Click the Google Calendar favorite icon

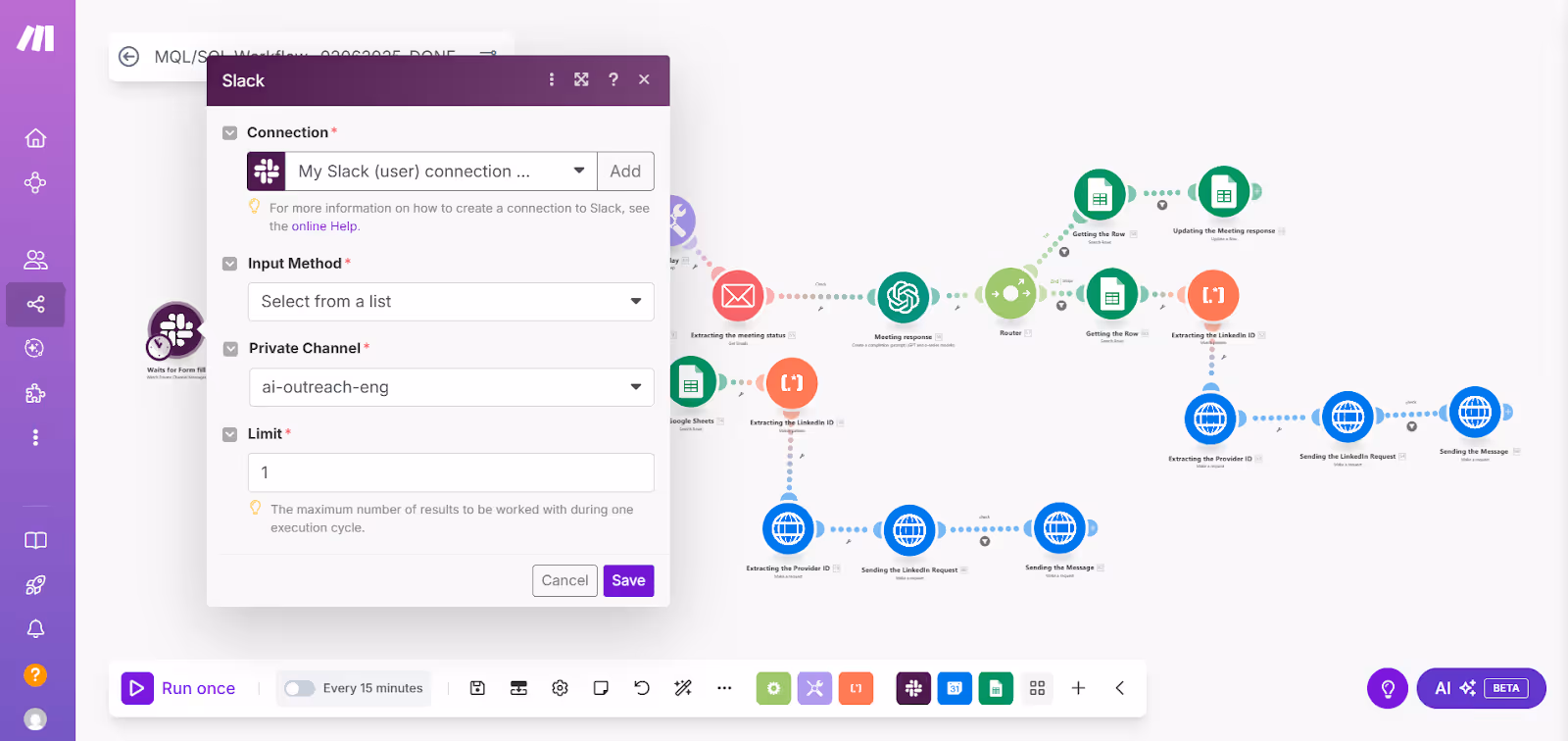(x=955, y=688)
